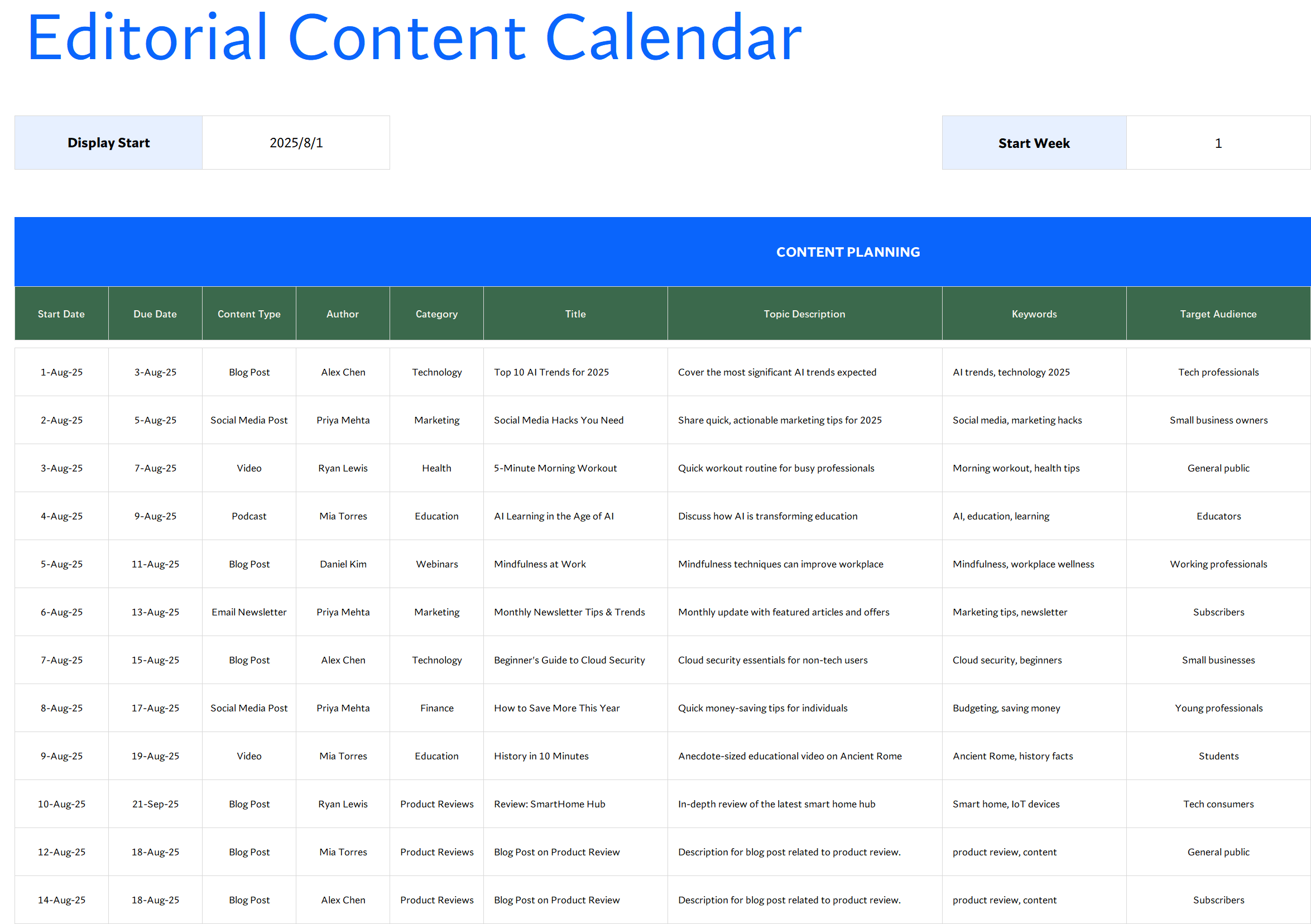
Task: Select the Quick money-saving tips description cell
Action: (805, 708)
